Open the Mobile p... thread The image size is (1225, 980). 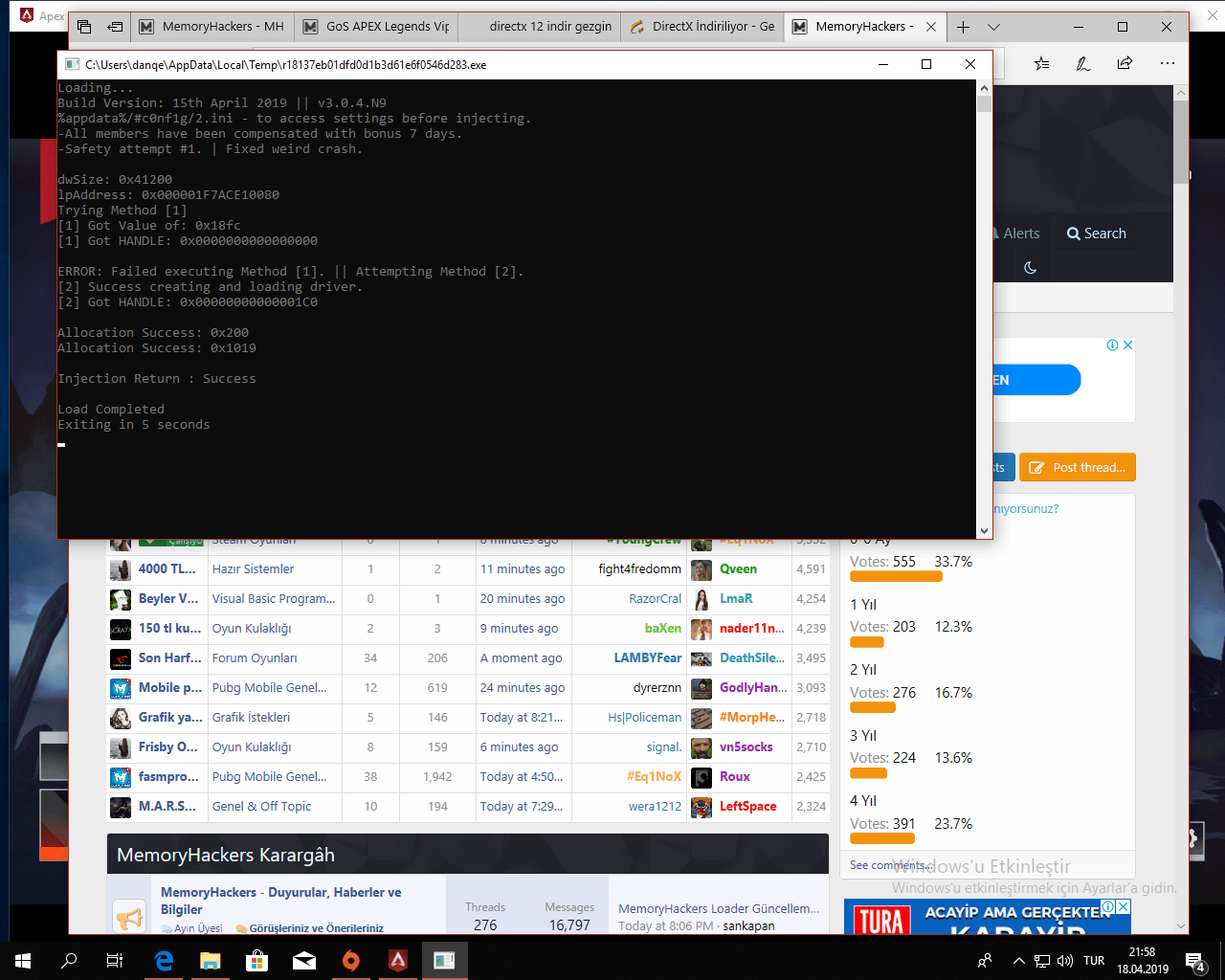tap(169, 687)
